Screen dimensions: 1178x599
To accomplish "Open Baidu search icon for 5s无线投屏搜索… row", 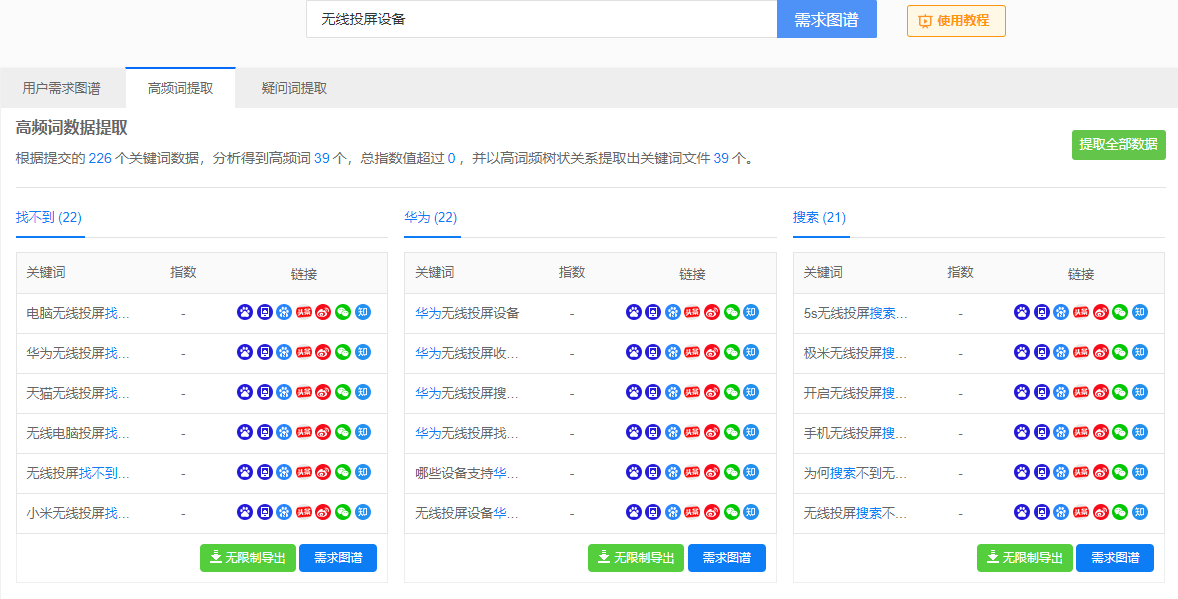I will click(1022, 312).
